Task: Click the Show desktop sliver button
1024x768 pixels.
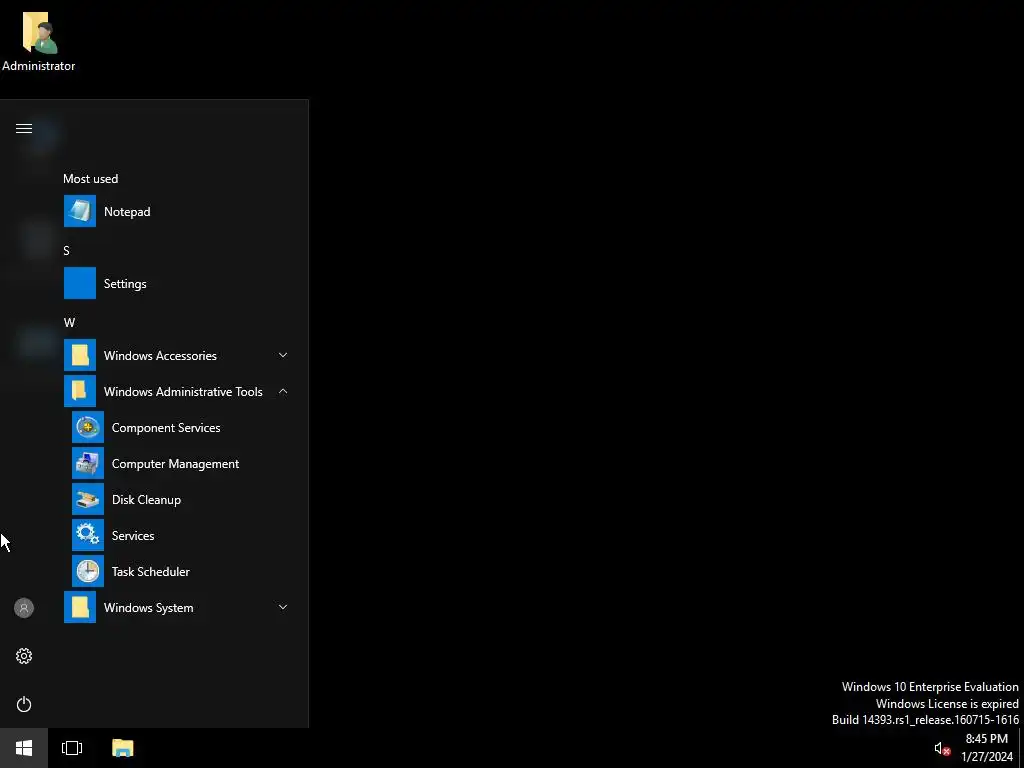Action: (1021, 748)
